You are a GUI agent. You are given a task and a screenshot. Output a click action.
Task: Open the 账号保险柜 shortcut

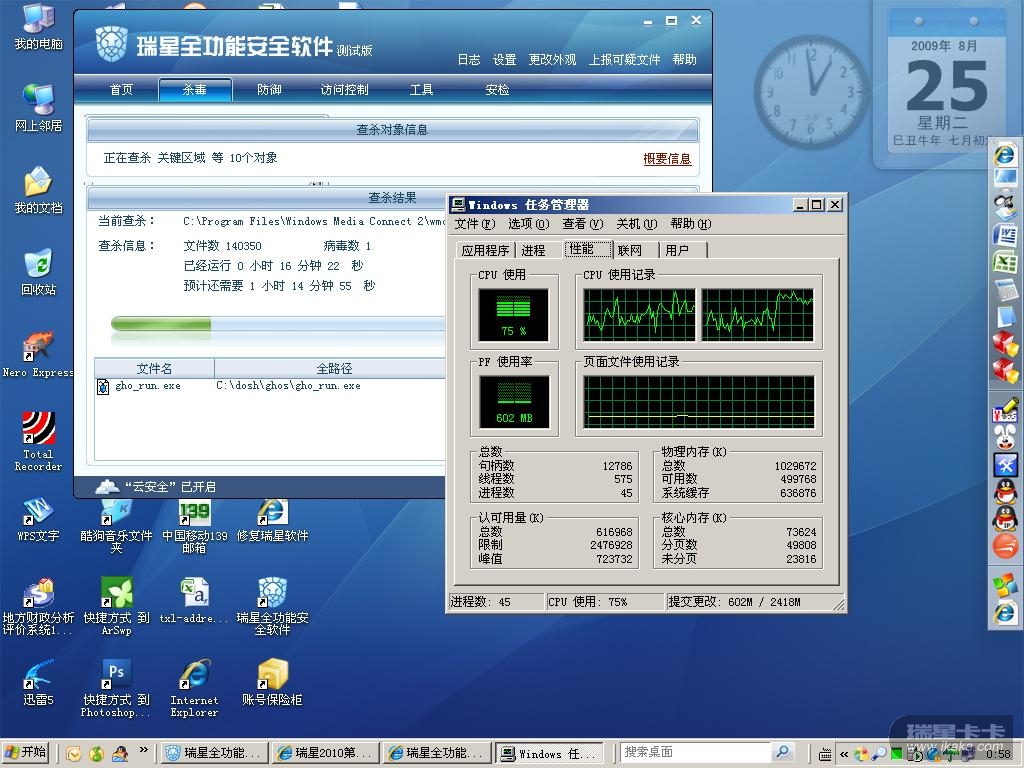[272, 683]
